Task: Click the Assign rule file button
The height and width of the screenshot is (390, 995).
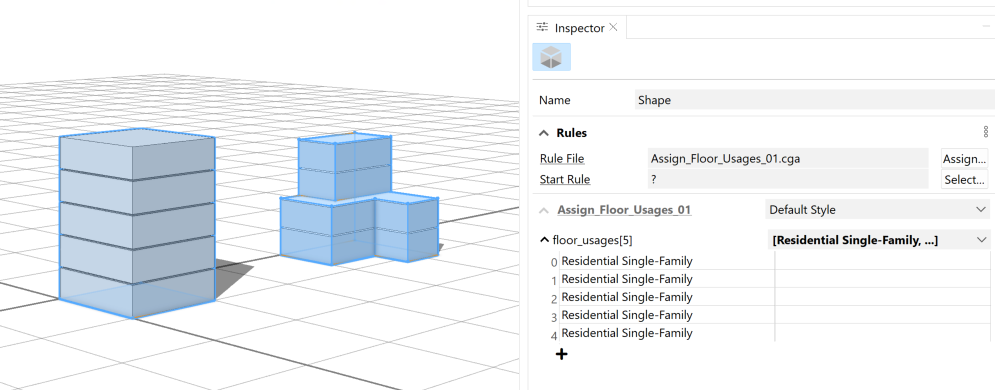Action: (x=964, y=159)
